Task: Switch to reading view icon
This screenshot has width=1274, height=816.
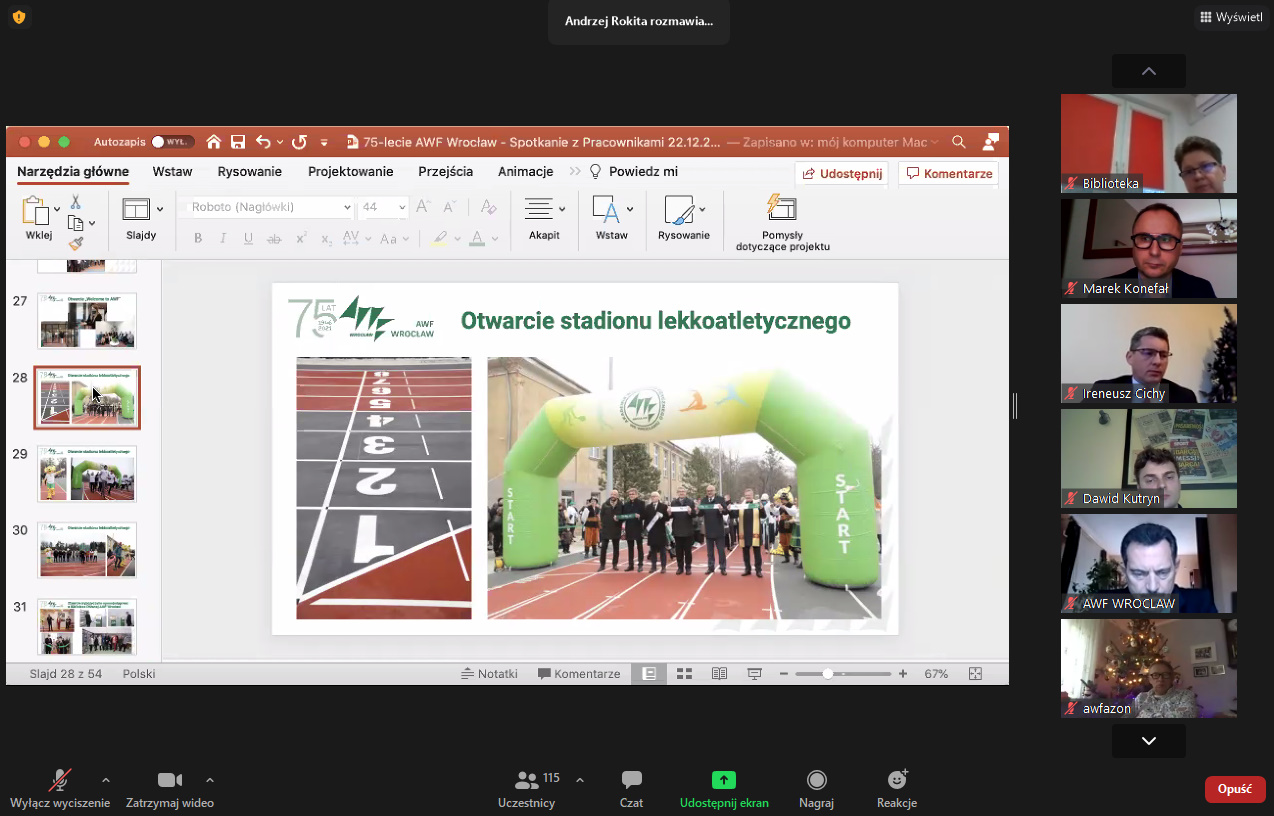Action: 719,674
